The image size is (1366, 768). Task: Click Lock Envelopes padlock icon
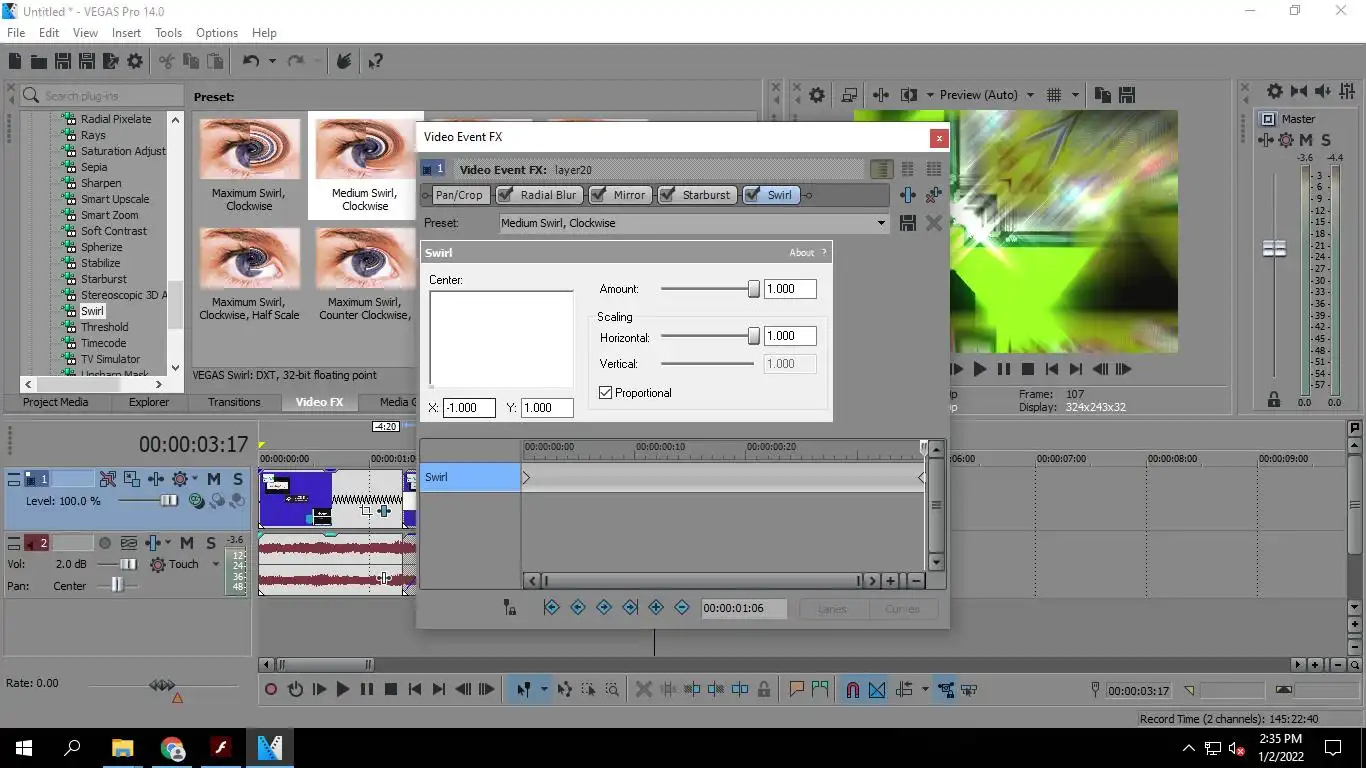click(x=764, y=689)
